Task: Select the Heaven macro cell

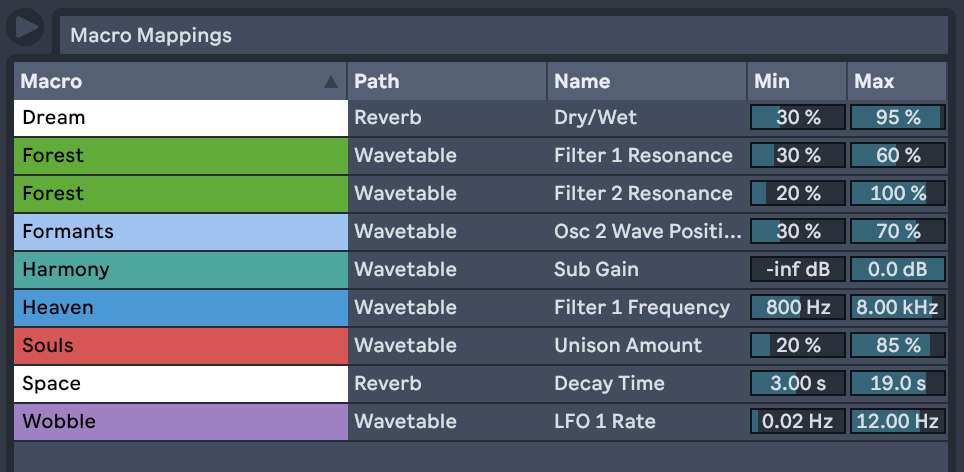Action: [x=180, y=308]
